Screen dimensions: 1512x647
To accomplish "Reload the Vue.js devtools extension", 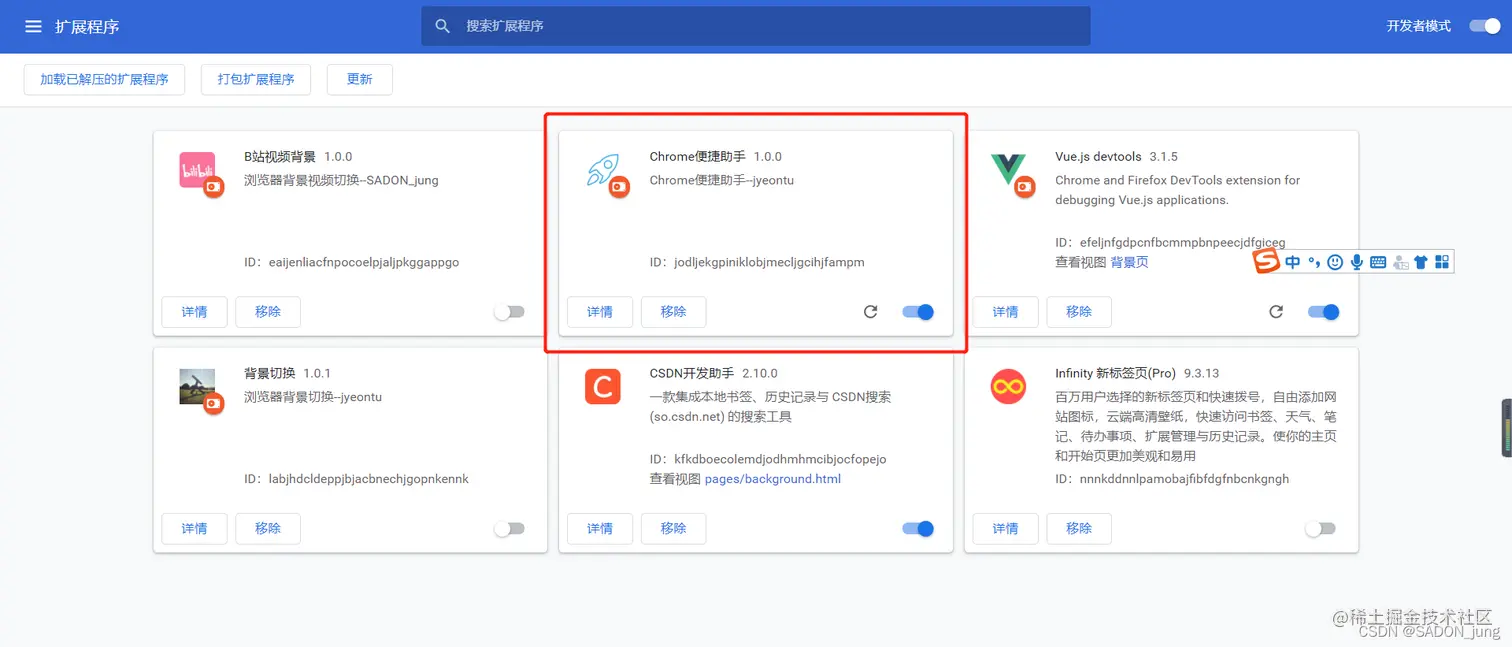I will point(1276,312).
